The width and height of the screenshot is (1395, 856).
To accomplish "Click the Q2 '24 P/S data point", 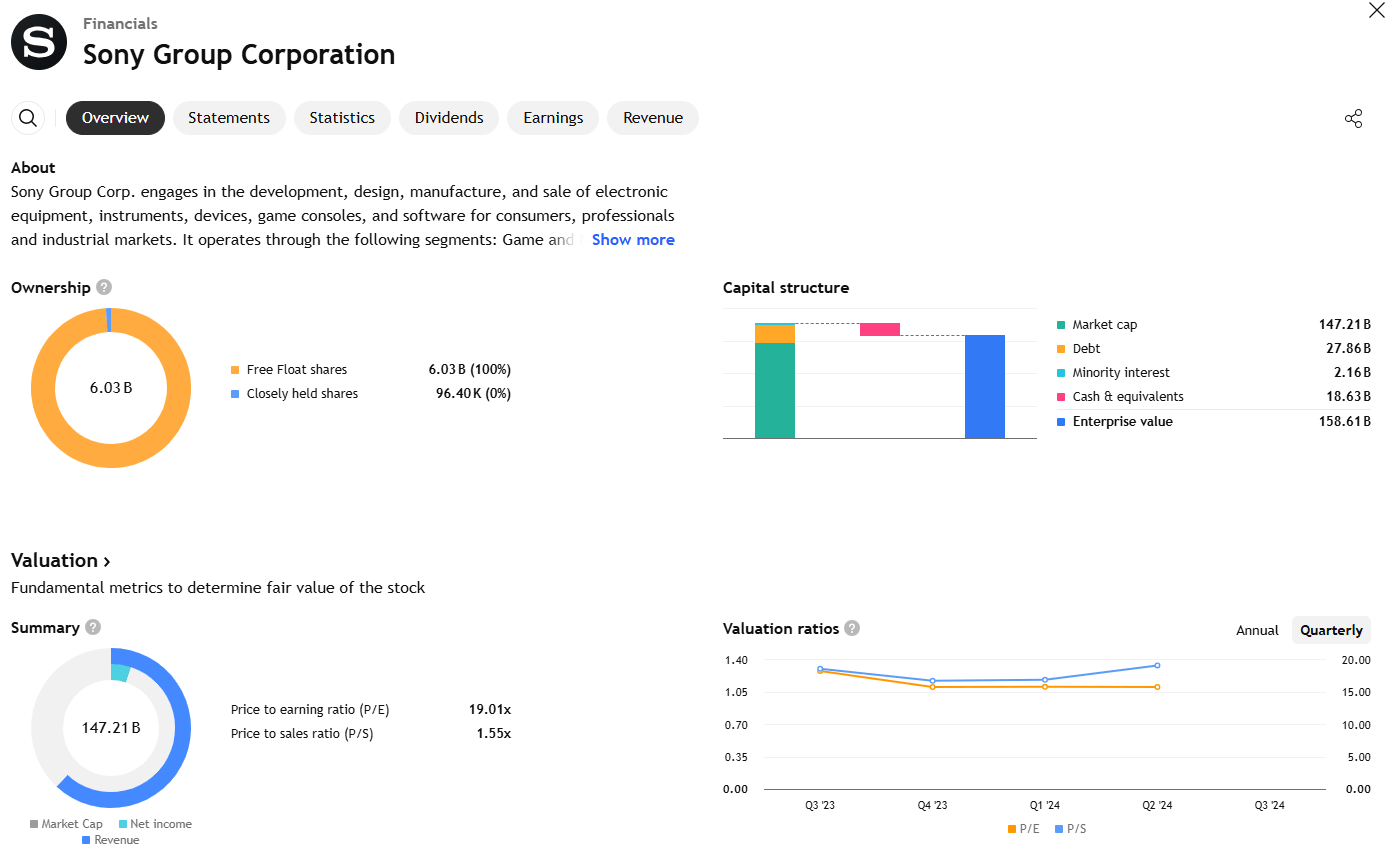I will pos(1157,665).
